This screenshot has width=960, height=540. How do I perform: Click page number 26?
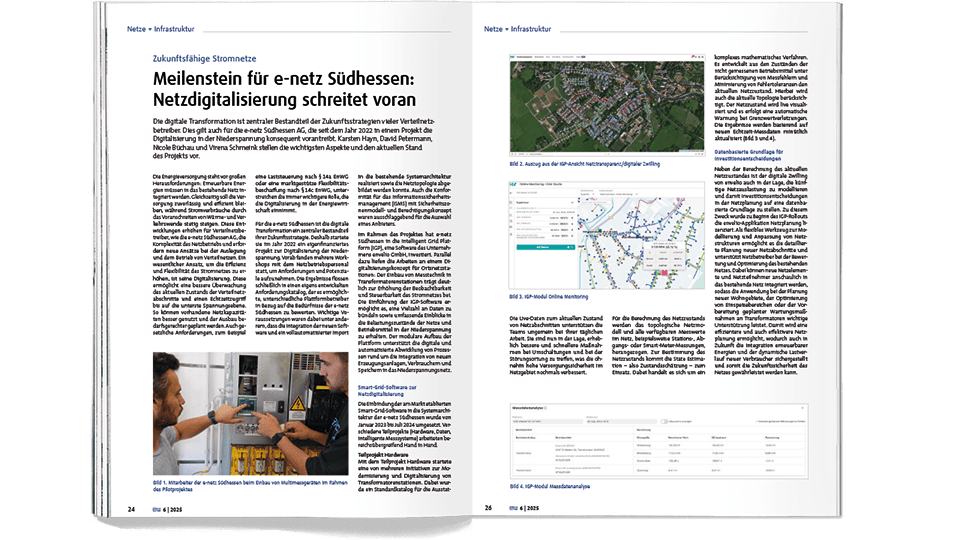(488, 508)
